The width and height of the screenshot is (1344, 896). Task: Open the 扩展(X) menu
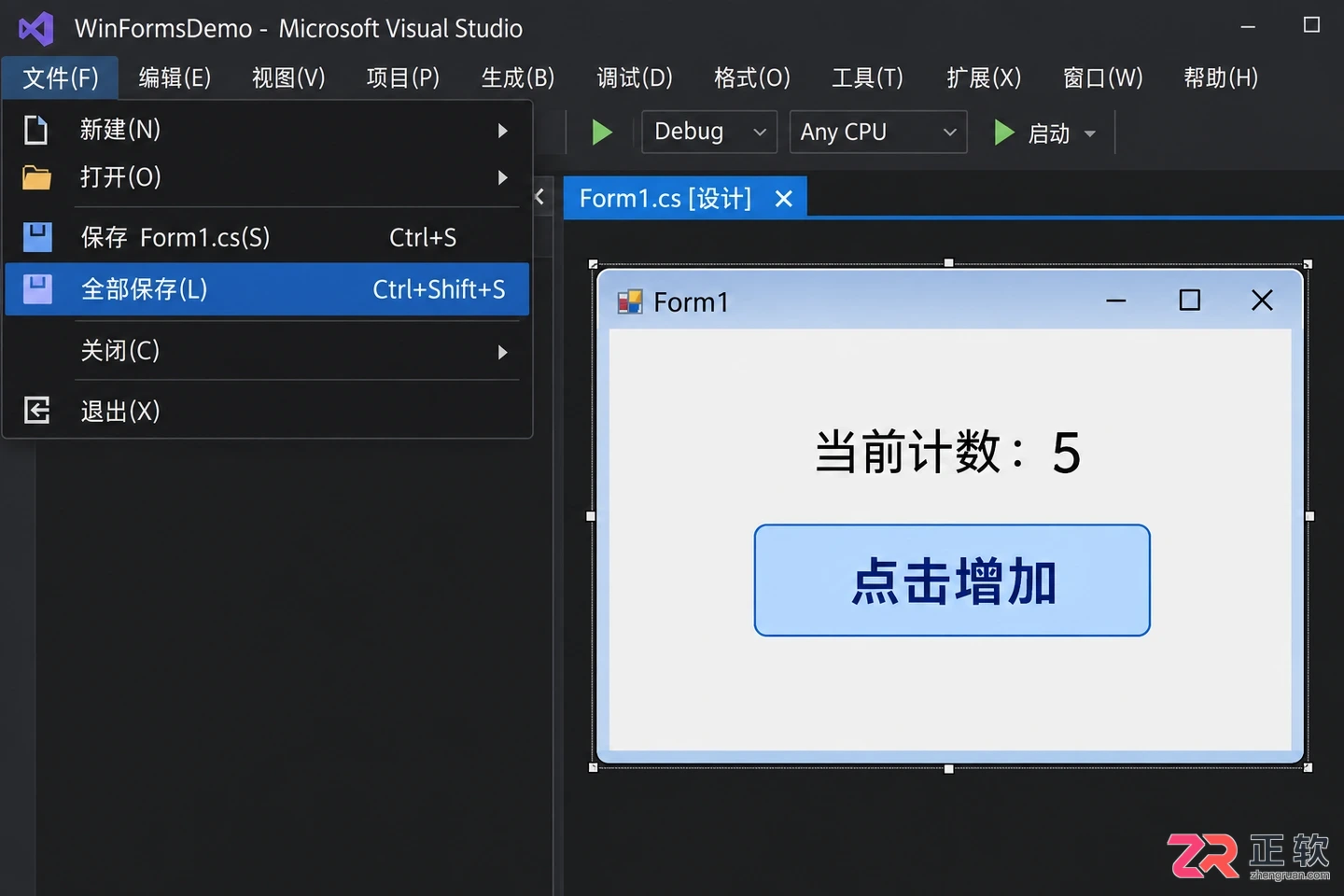coord(984,77)
